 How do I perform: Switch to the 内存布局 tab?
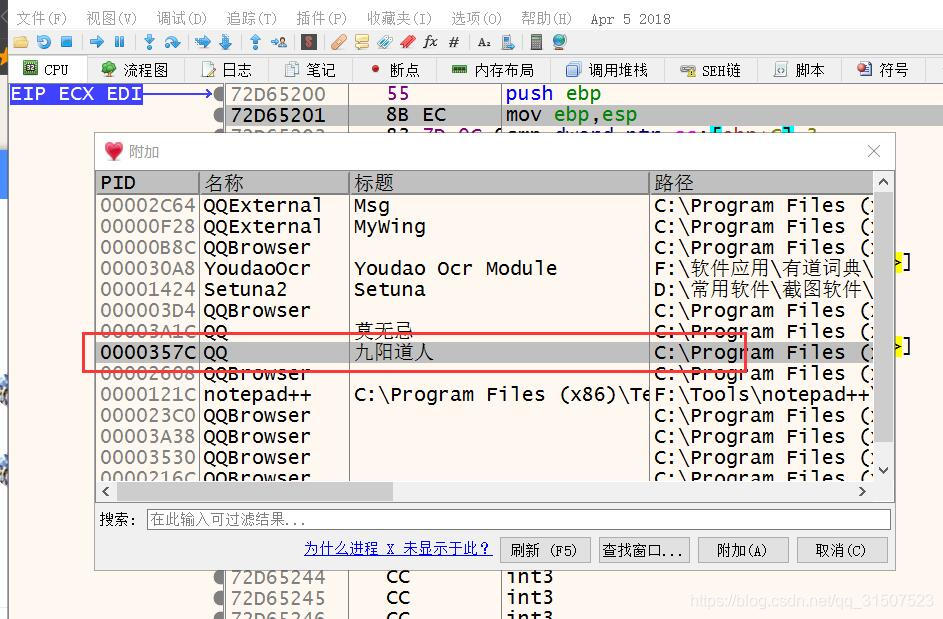point(493,70)
